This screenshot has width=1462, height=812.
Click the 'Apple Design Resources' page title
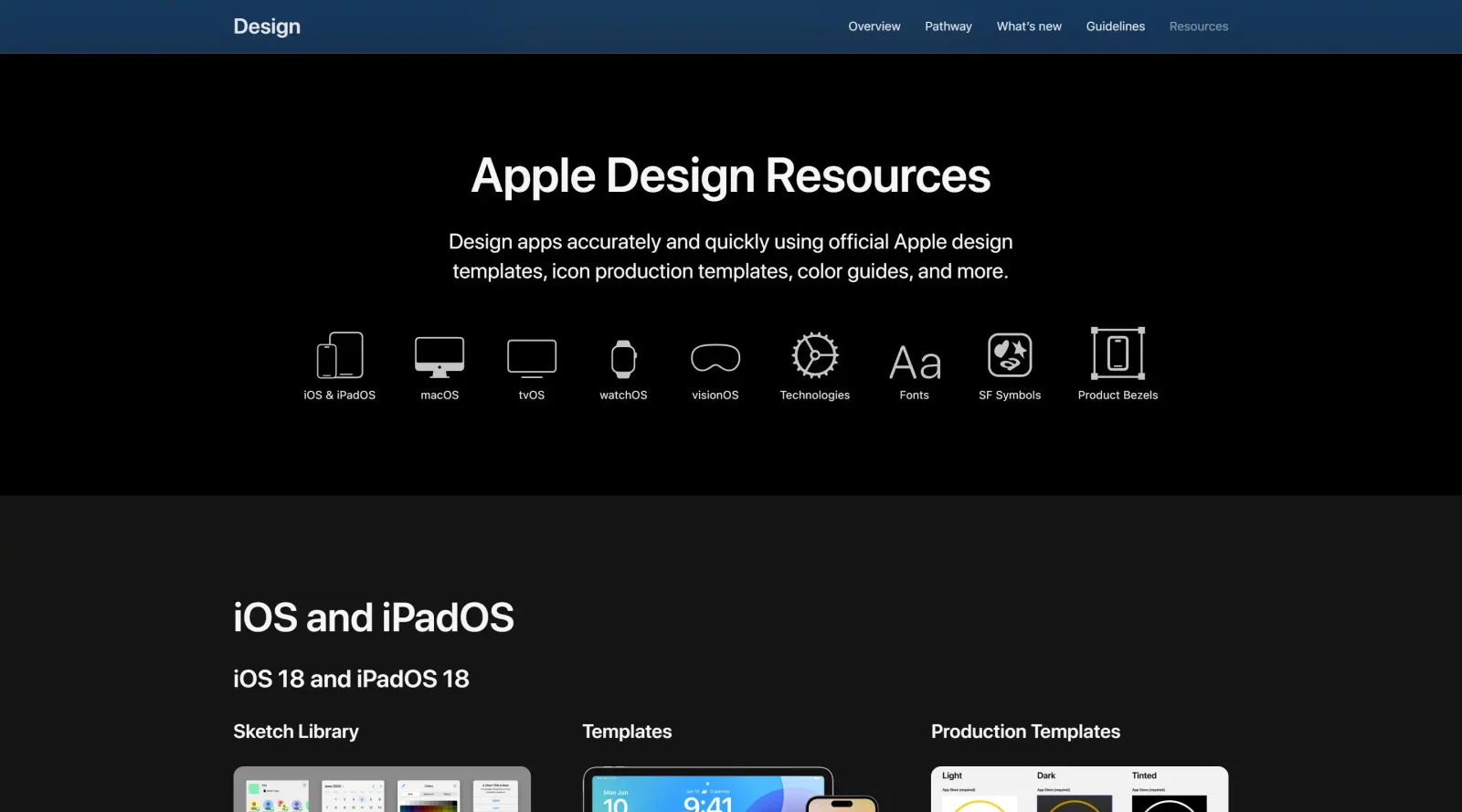coord(731,175)
